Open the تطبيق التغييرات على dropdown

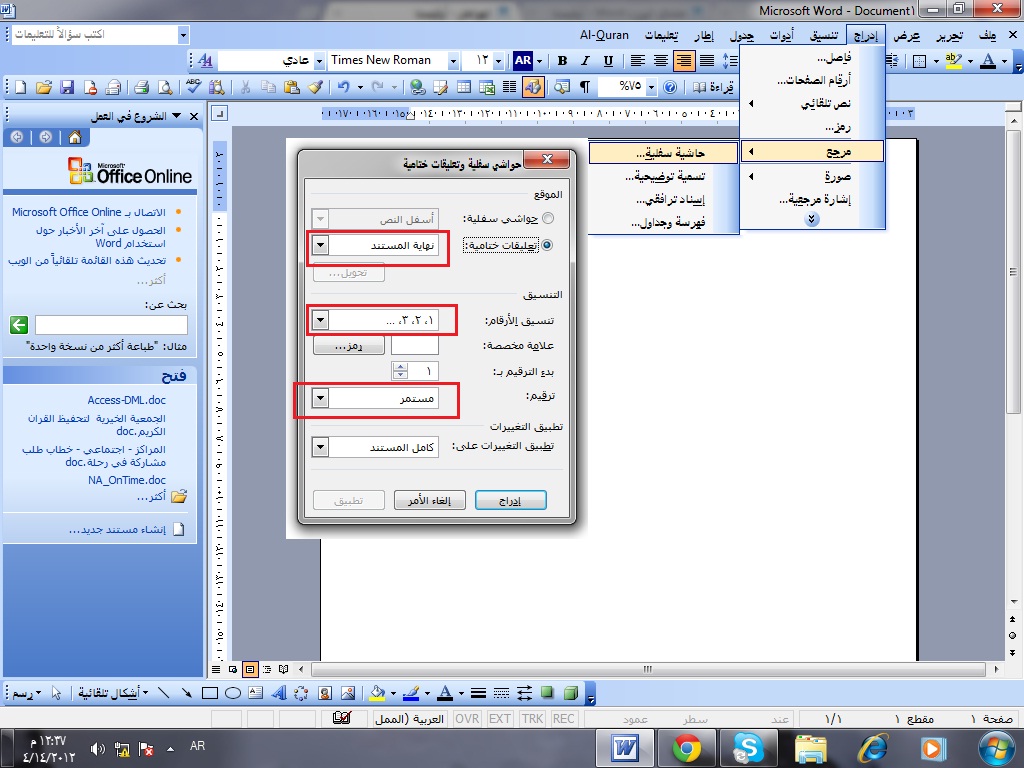pyautogui.click(x=320, y=447)
